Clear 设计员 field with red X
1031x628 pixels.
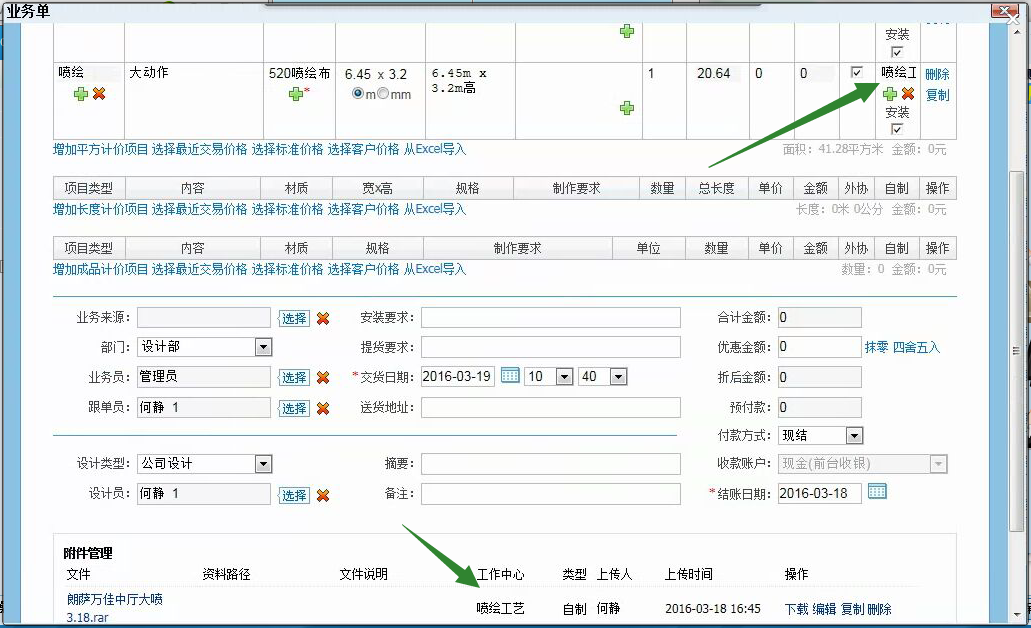[x=323, y=495]
